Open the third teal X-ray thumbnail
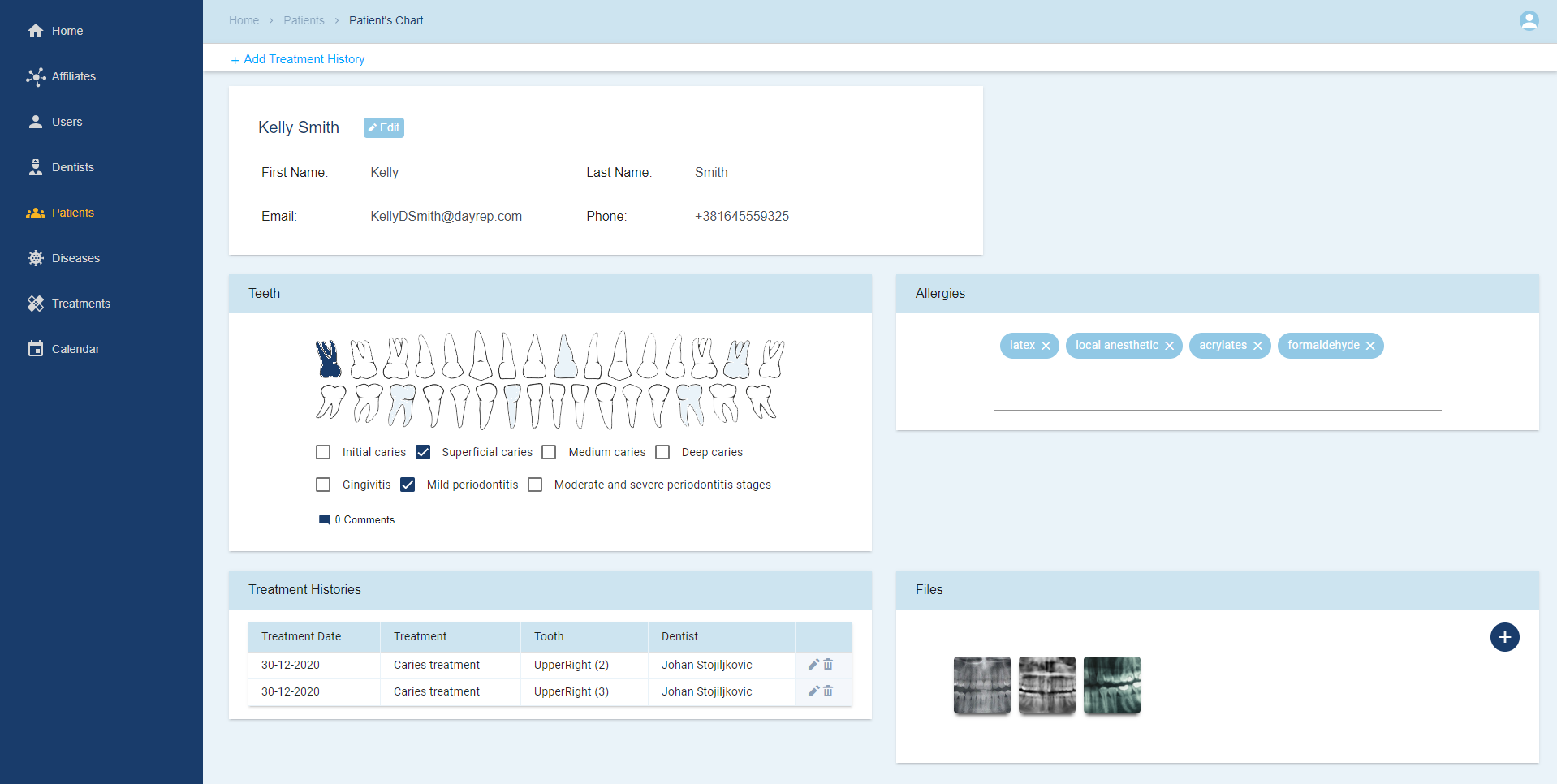 (1112, 685)
